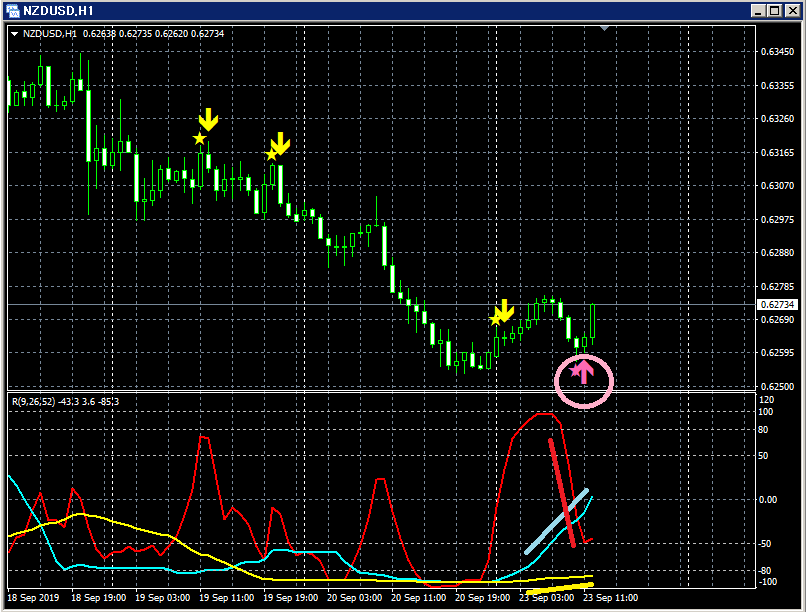Click the 0.63070 price scale label

click(777, 186)
